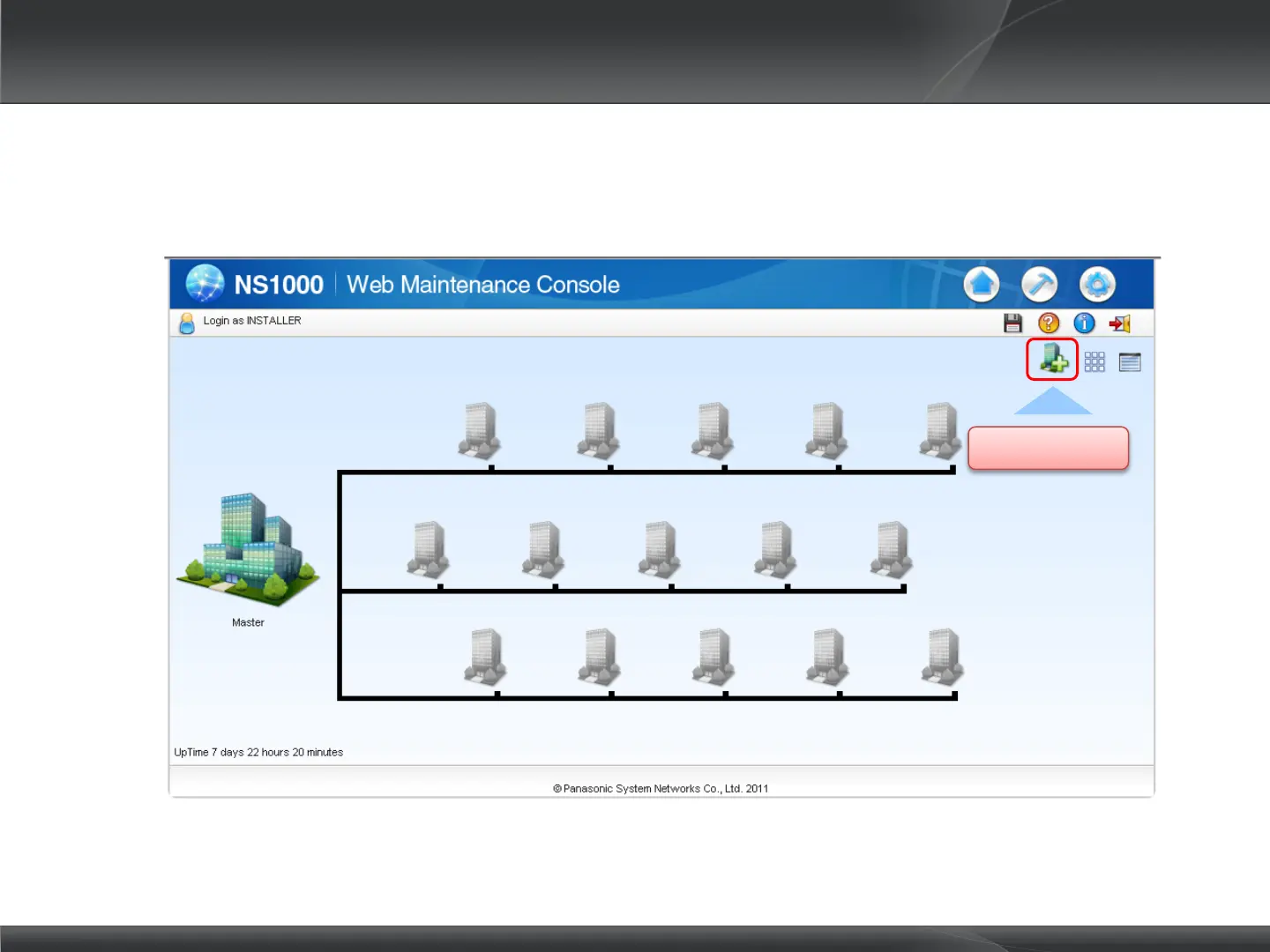Open the hammer maintenance tool icon

point(1040,285)
